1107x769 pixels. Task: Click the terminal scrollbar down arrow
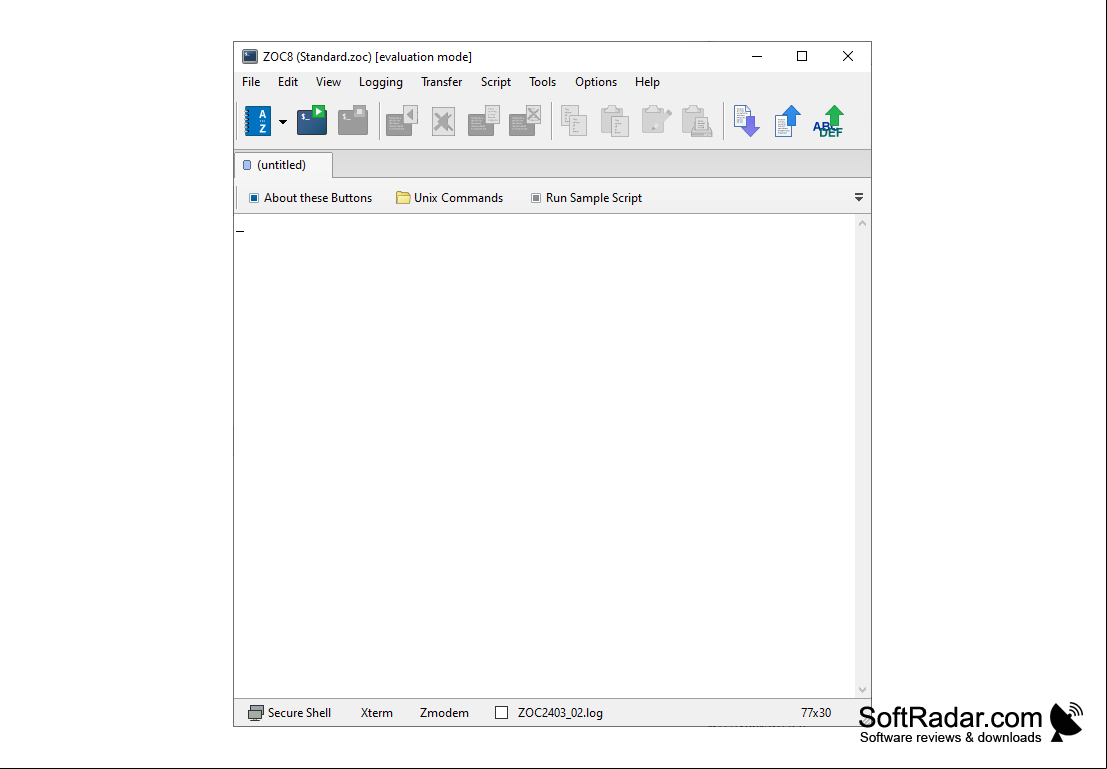point(862,690)
